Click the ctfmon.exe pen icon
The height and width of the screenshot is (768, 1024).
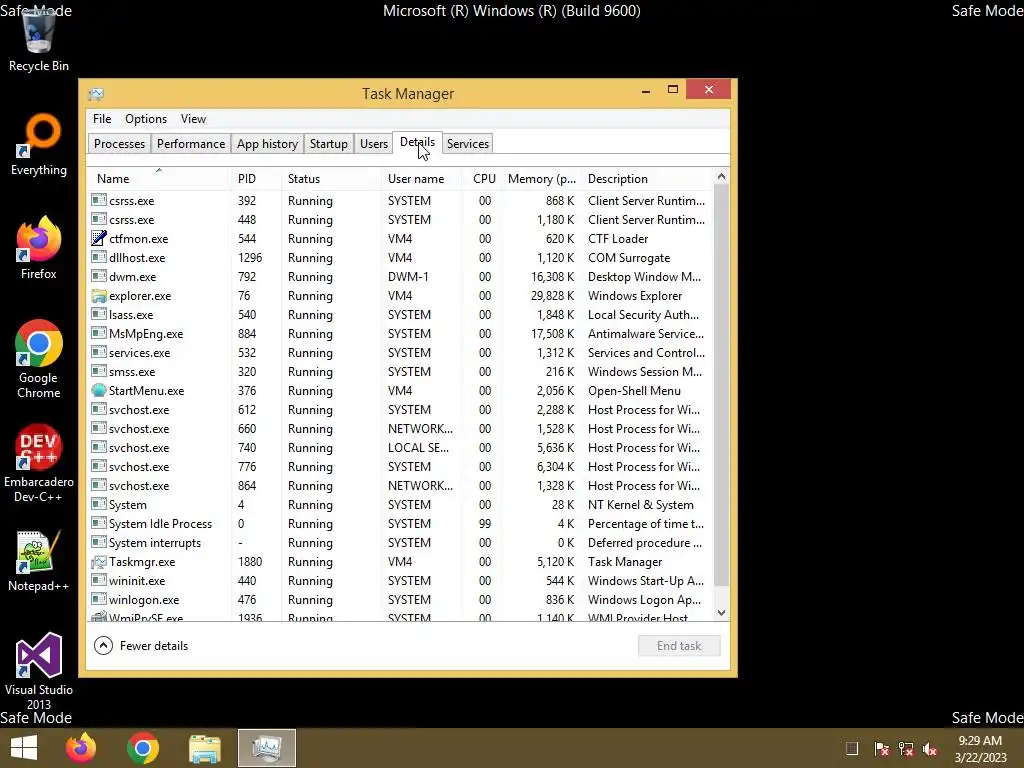[x=99, y=238]
